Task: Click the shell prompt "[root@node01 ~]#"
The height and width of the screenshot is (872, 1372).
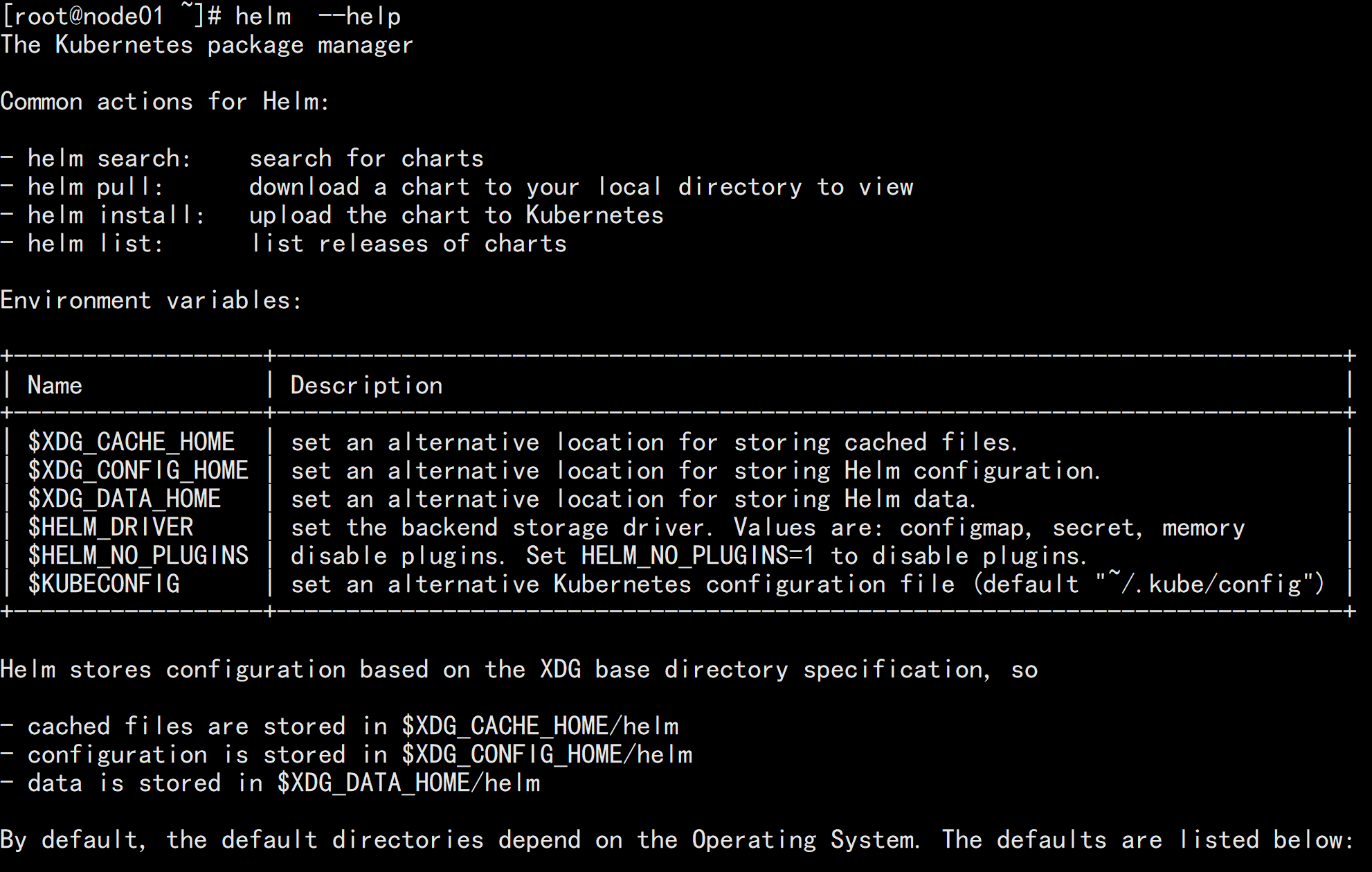Action: pyautogui.click(x=111, y=15)
